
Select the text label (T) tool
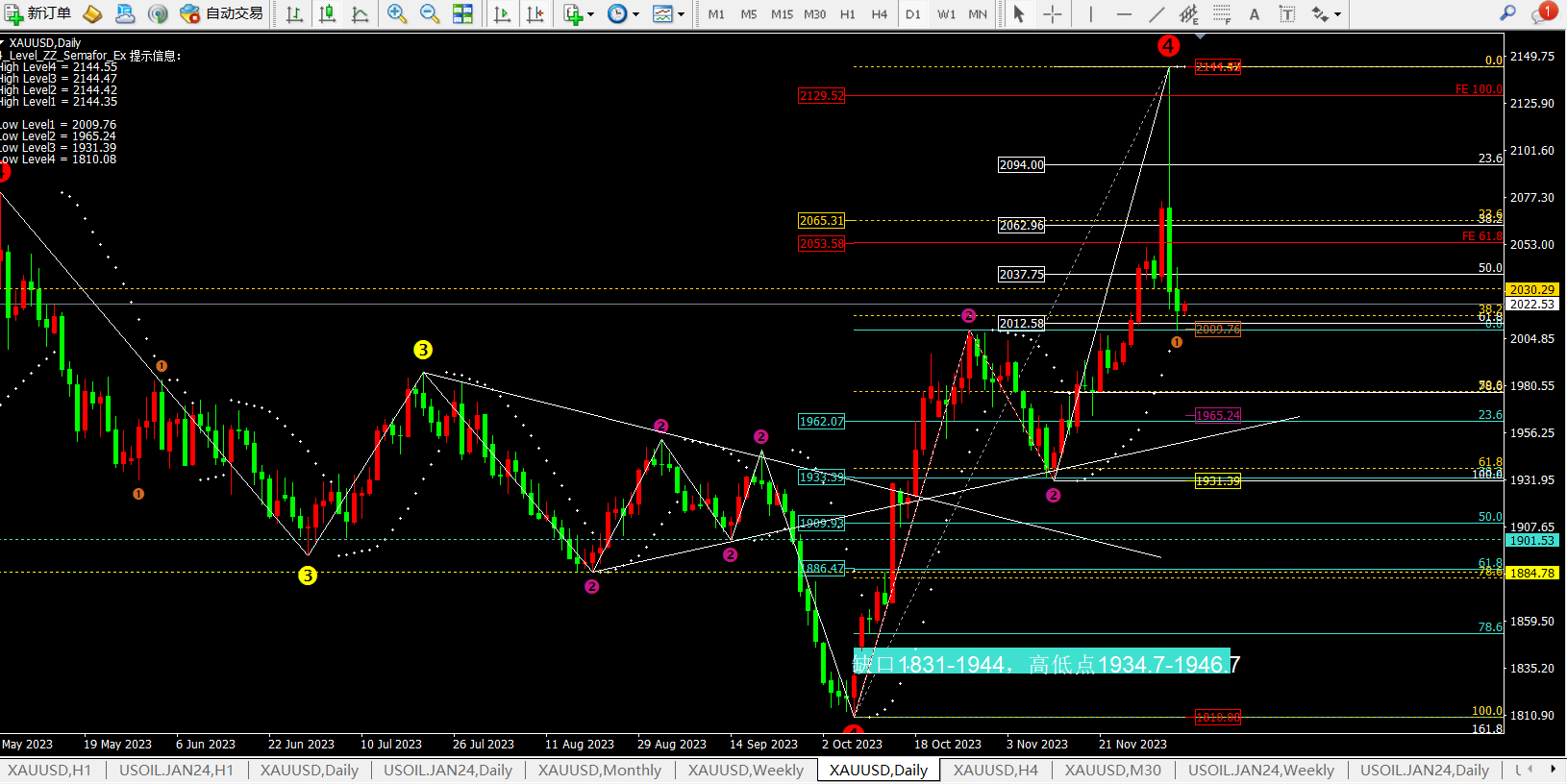click(x=1287, y=13)
